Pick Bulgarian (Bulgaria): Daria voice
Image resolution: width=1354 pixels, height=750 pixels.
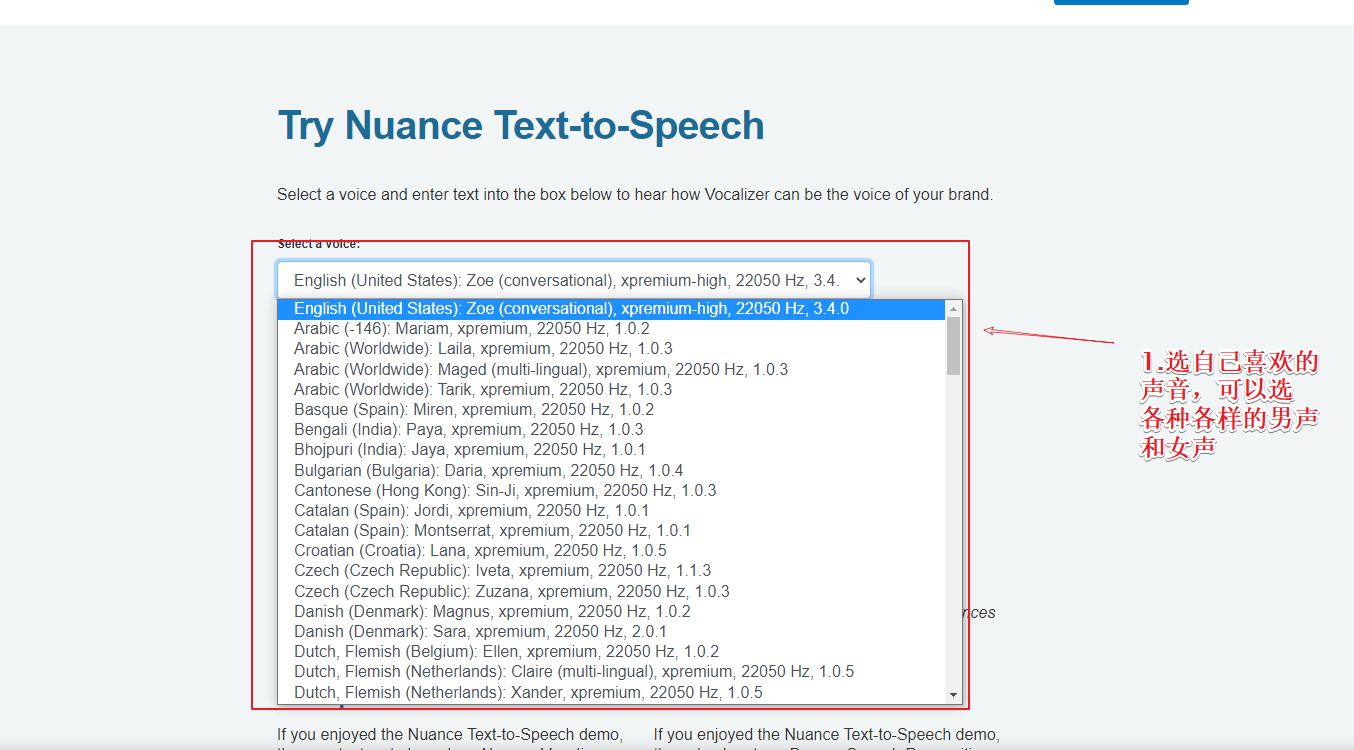[x=611, y=470]
